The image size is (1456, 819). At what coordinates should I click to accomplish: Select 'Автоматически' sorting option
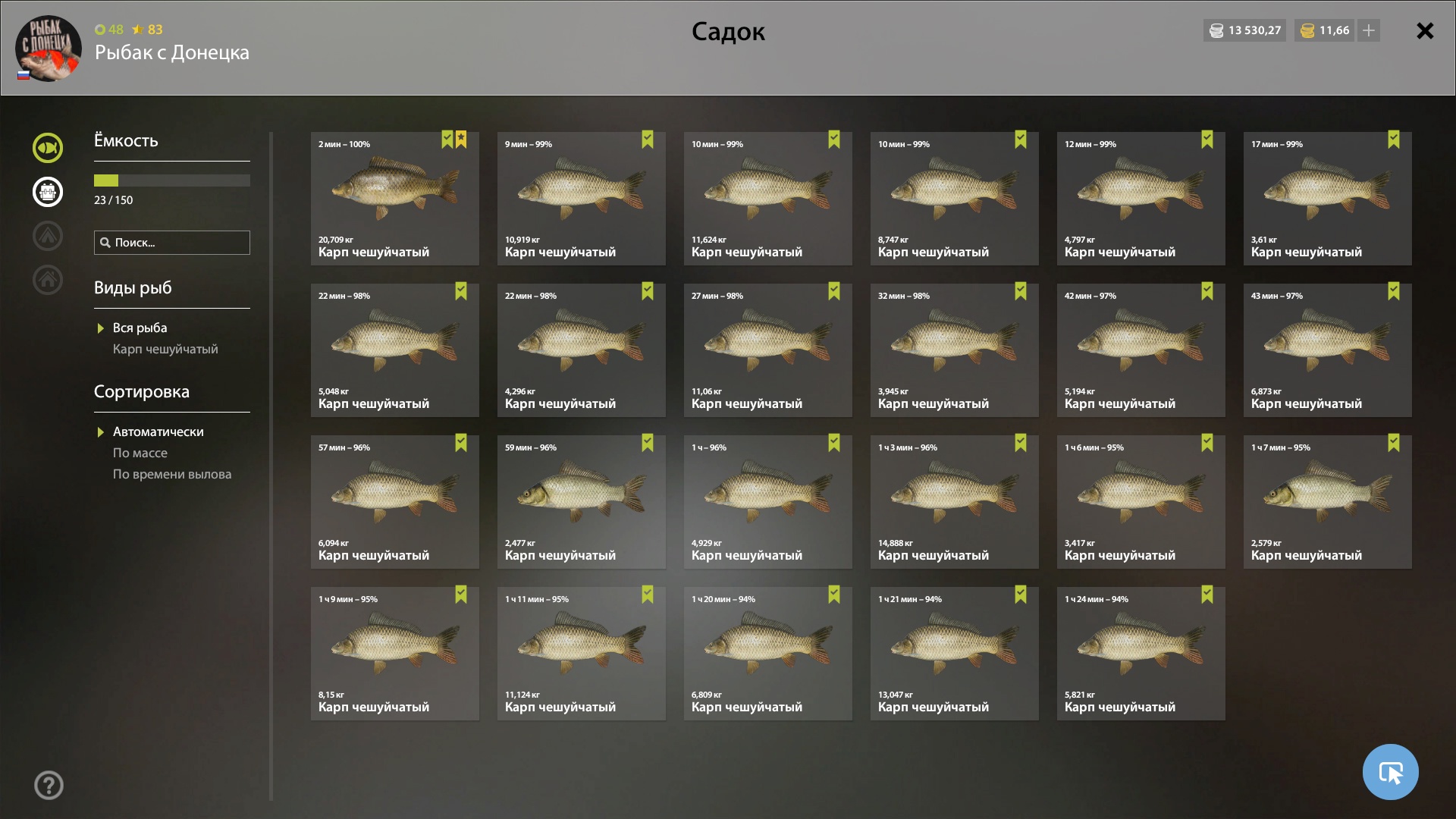[158, 431]
